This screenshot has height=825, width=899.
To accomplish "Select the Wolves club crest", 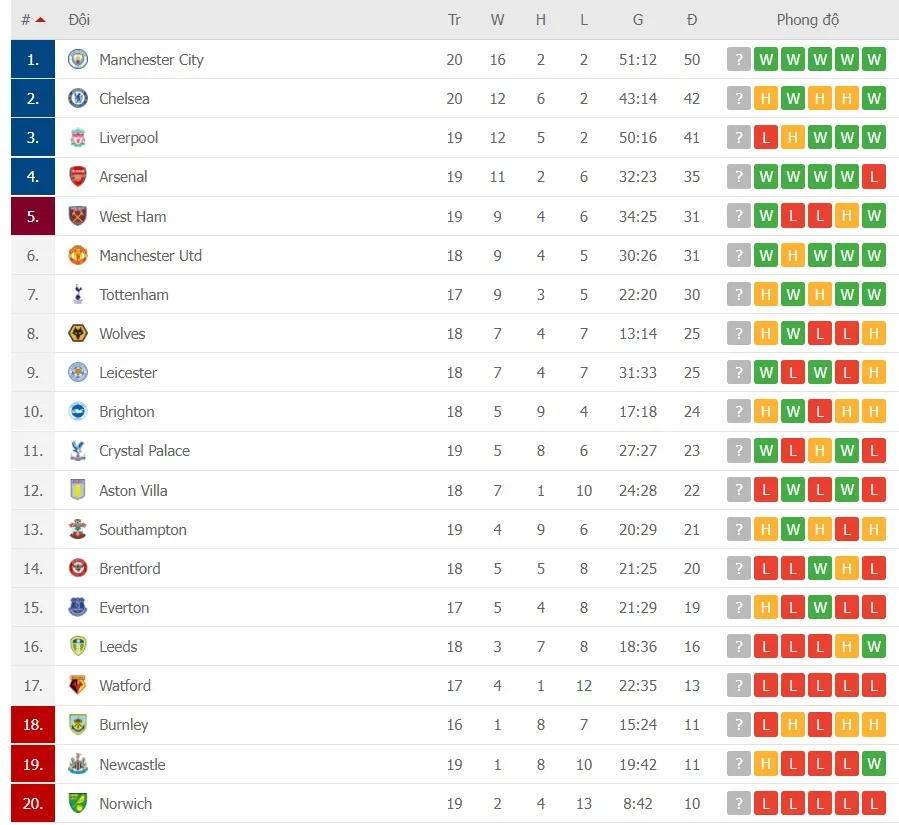I will (77, 333).
